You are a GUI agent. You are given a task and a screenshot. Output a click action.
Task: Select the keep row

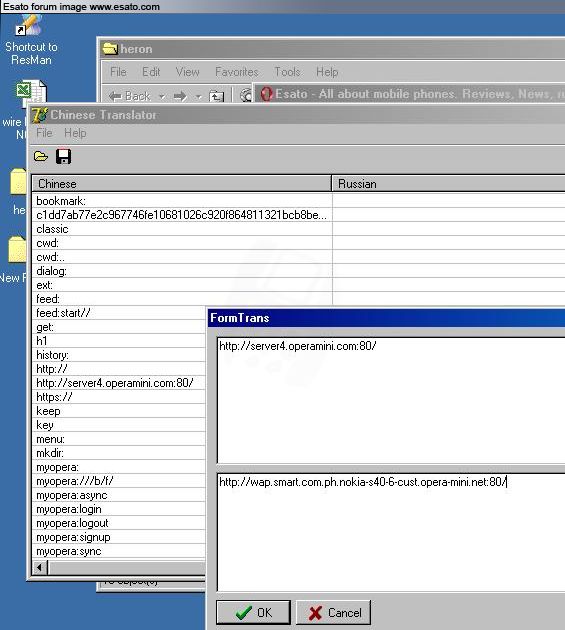[x=119, y=411]
